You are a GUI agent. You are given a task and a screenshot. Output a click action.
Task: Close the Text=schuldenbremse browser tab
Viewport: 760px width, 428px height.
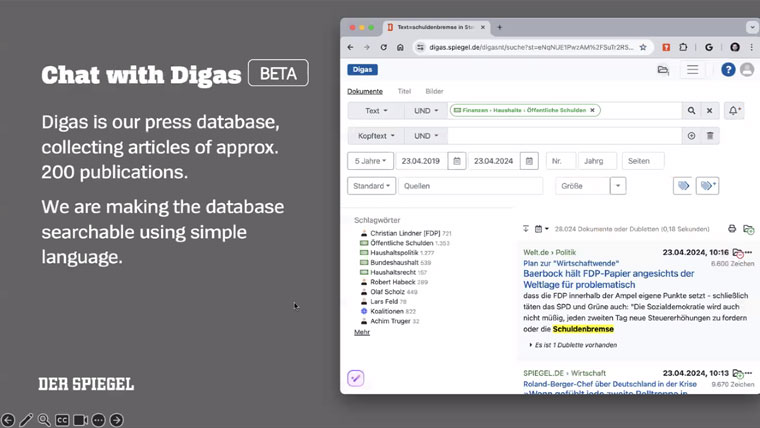pyautogui.click(x=483, y=27)
